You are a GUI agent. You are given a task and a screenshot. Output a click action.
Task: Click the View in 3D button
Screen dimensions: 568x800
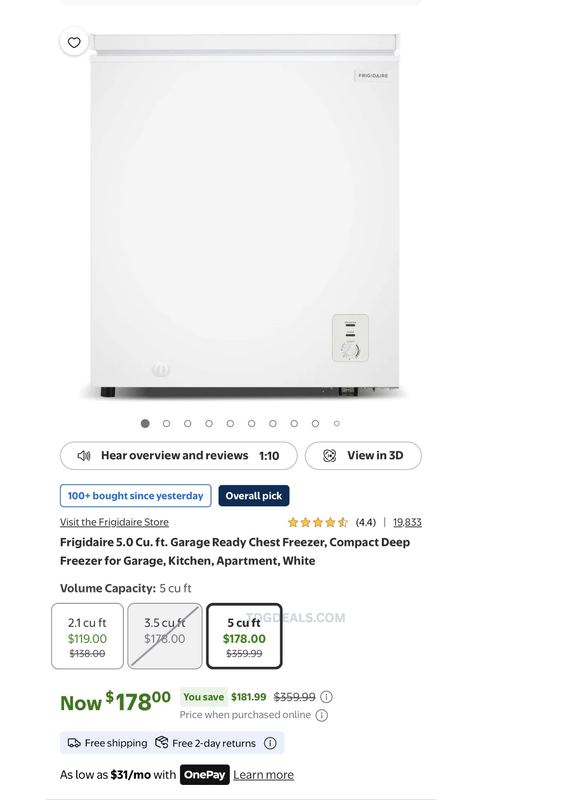pos(363,456)
